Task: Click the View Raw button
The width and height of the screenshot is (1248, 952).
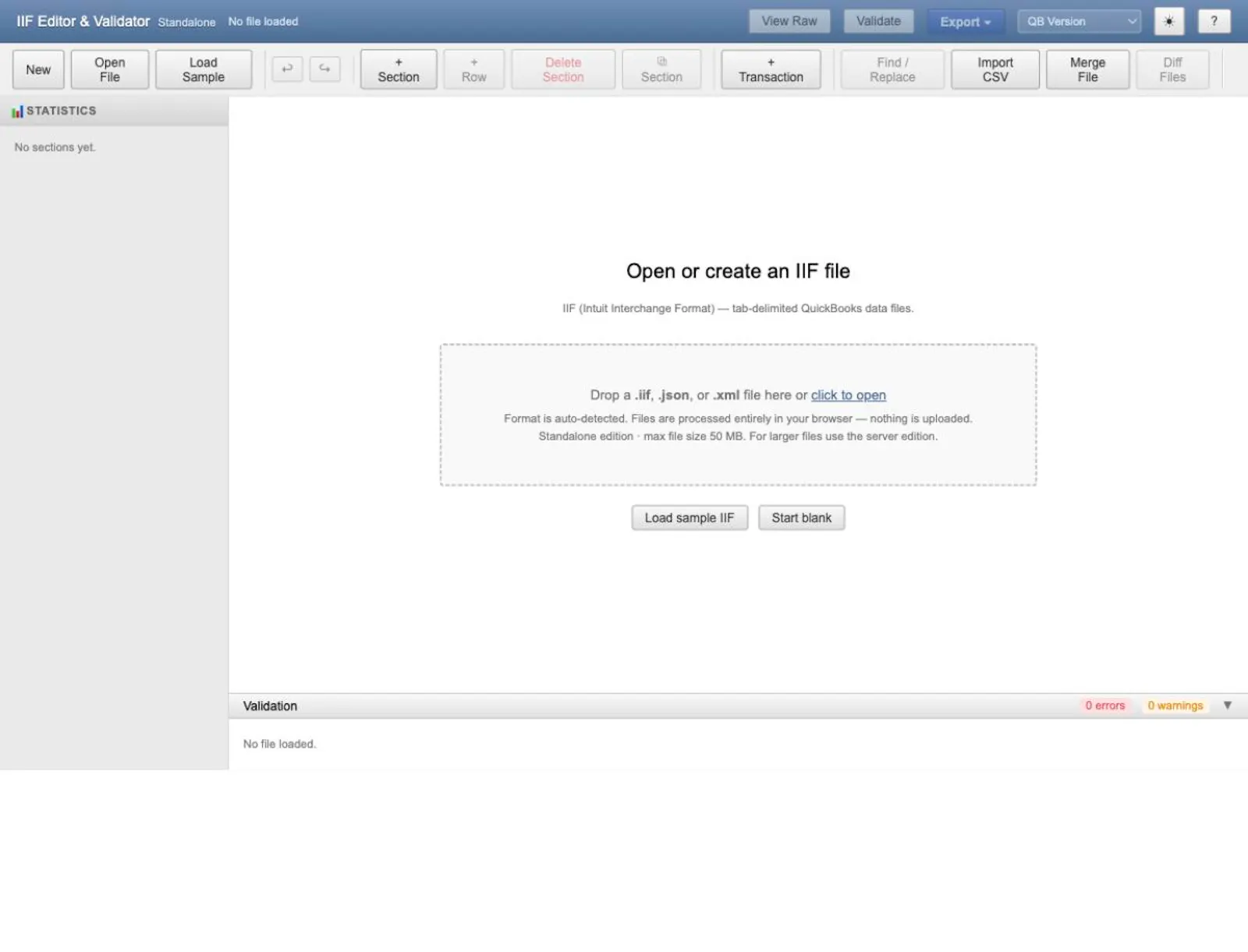Action: [789, 21]
